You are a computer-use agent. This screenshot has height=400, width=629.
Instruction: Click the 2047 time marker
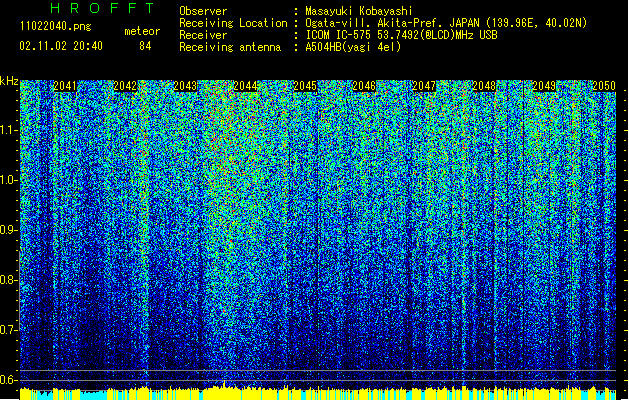coord(424,86)
